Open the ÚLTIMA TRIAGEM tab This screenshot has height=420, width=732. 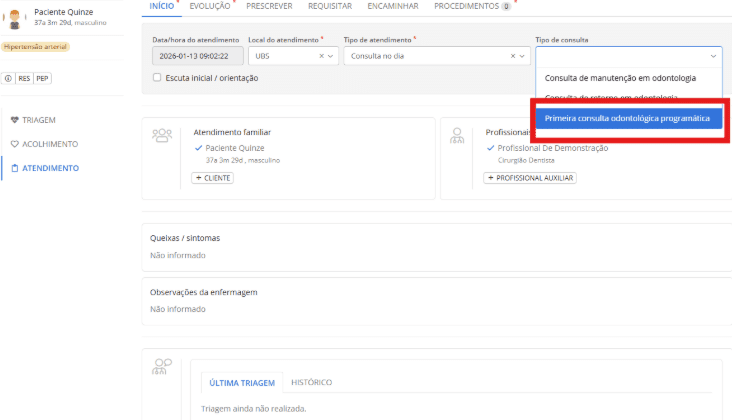(x=242, y=383)
